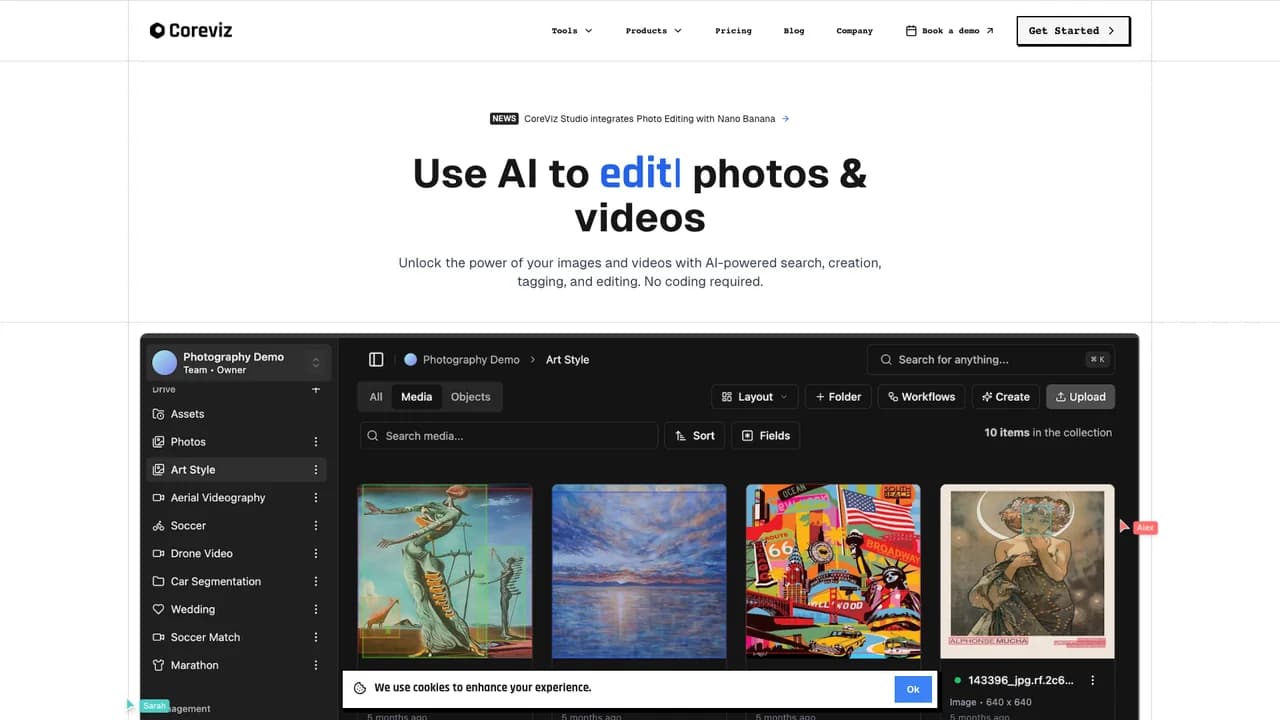Switch to the Objects tab
The image size is (1280, 720).
tap(470, 397)
